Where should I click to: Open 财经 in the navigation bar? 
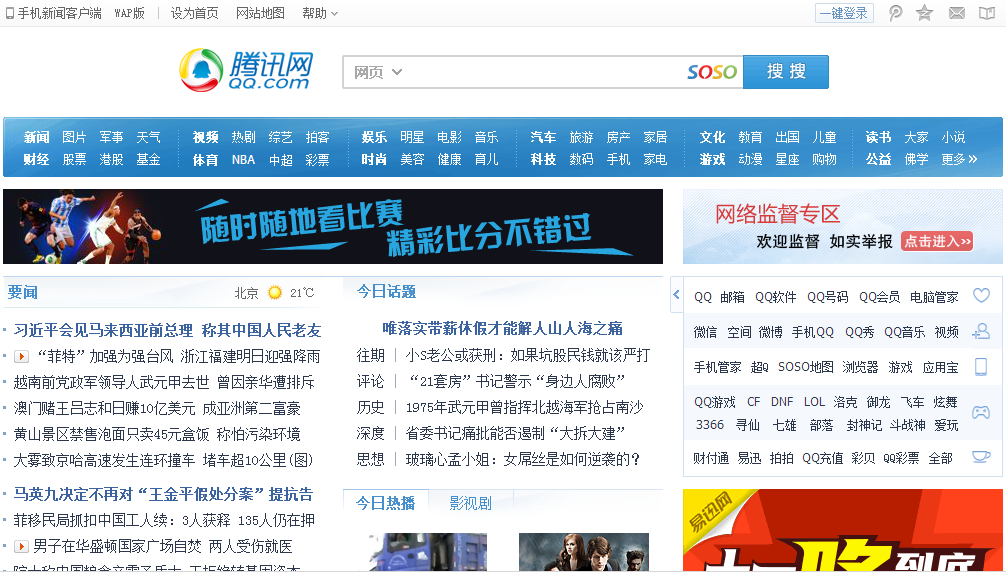tap(37, 159)
